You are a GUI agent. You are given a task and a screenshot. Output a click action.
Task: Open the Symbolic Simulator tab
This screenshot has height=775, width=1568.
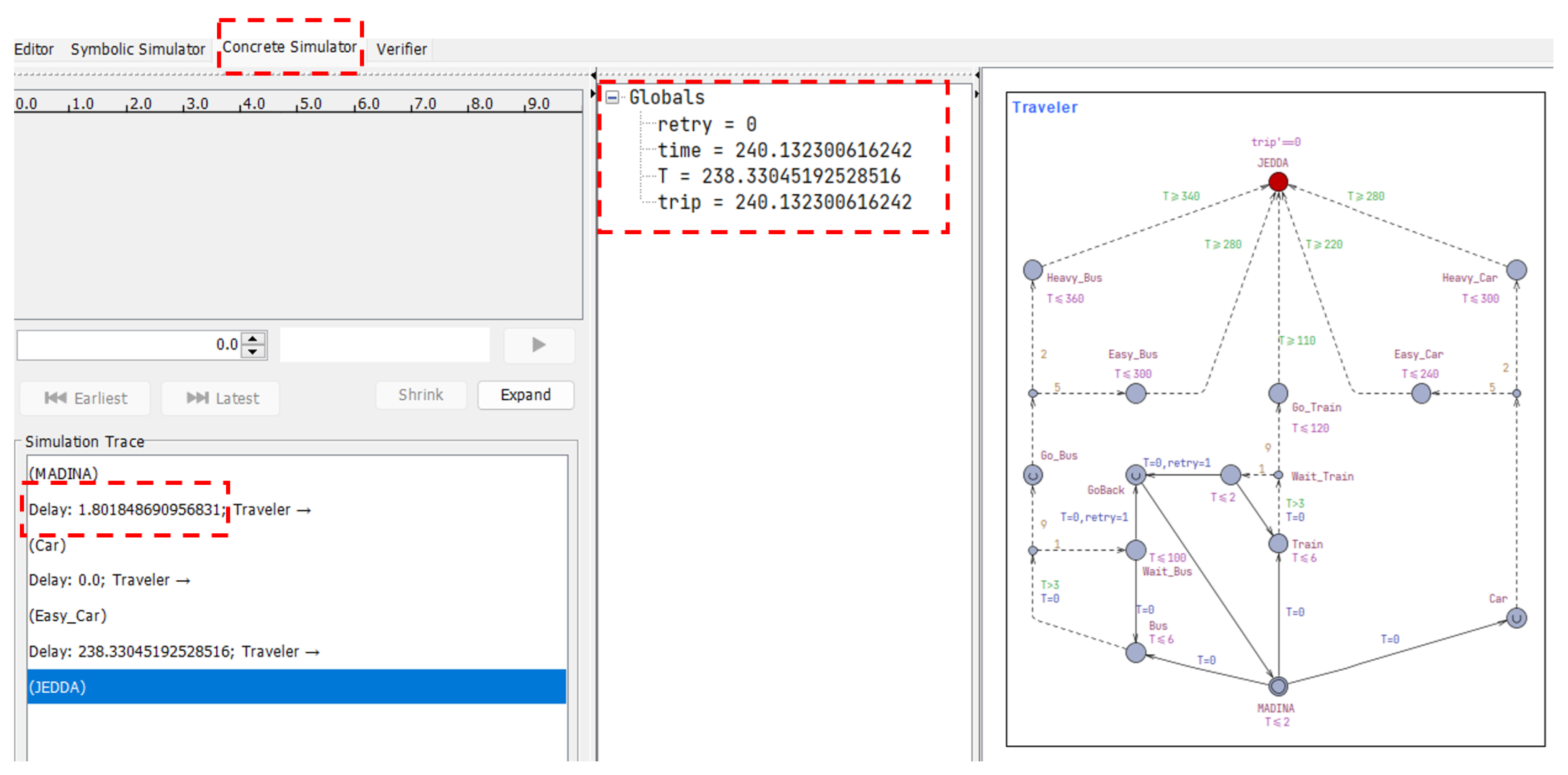(x=138, y=49)
